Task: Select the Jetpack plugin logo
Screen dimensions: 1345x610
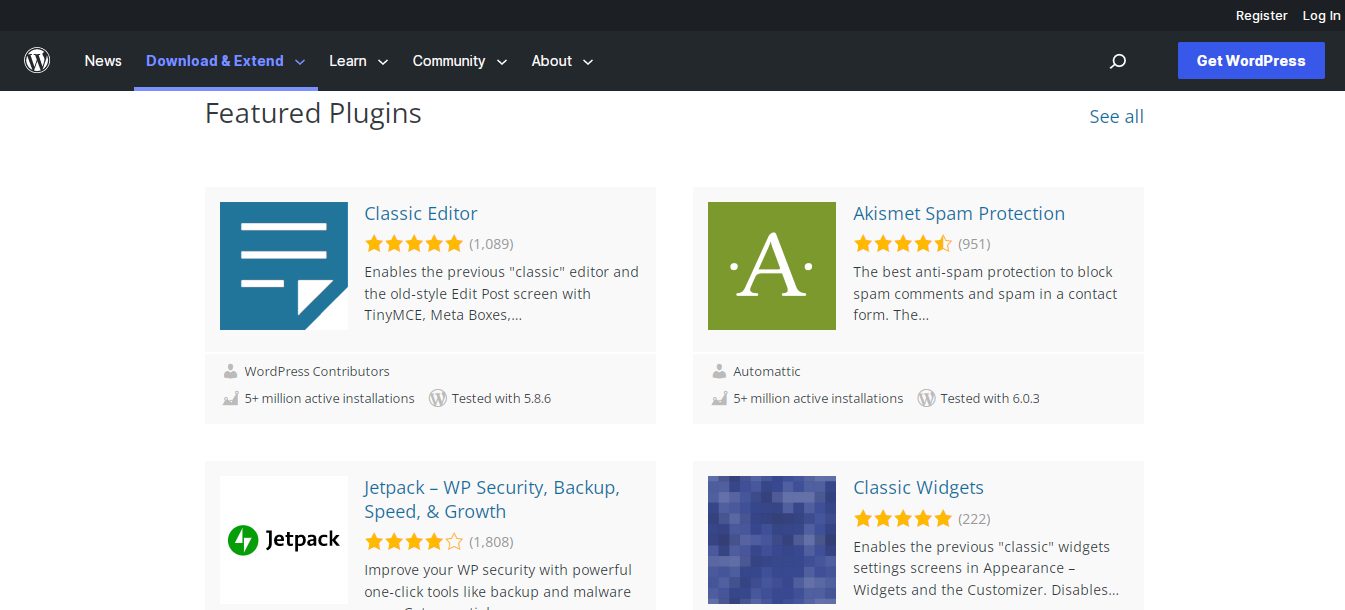Action: (x=284, y=540)
